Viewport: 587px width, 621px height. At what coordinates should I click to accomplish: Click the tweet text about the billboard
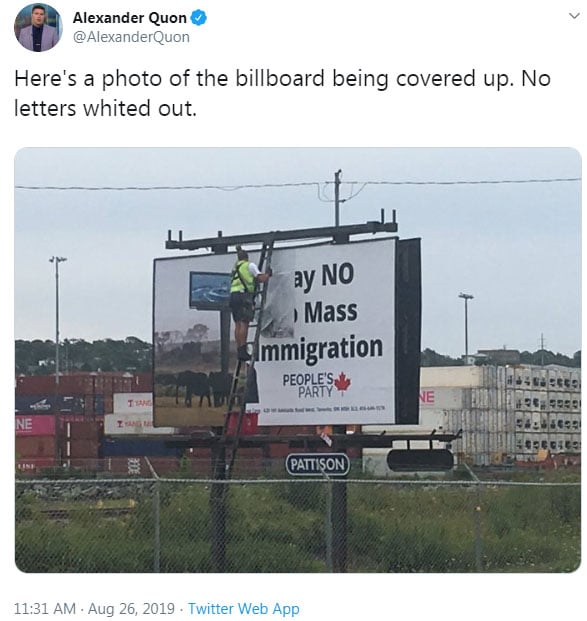click(282, 93)
